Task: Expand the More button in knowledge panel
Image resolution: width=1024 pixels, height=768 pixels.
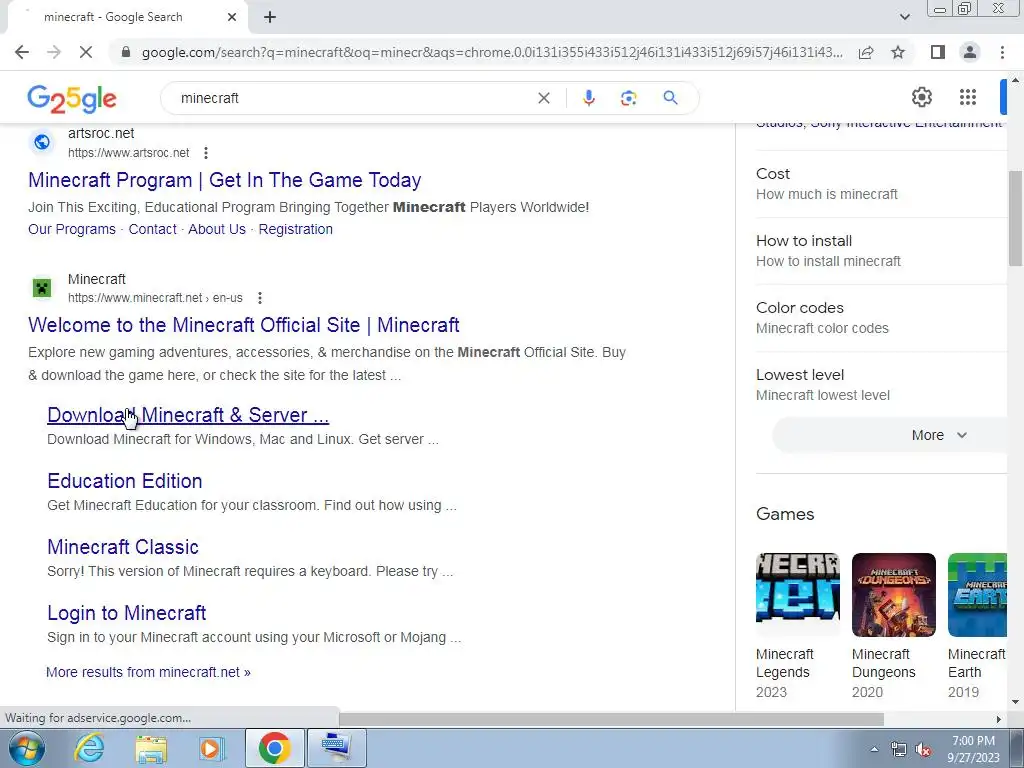Action: 889,435
